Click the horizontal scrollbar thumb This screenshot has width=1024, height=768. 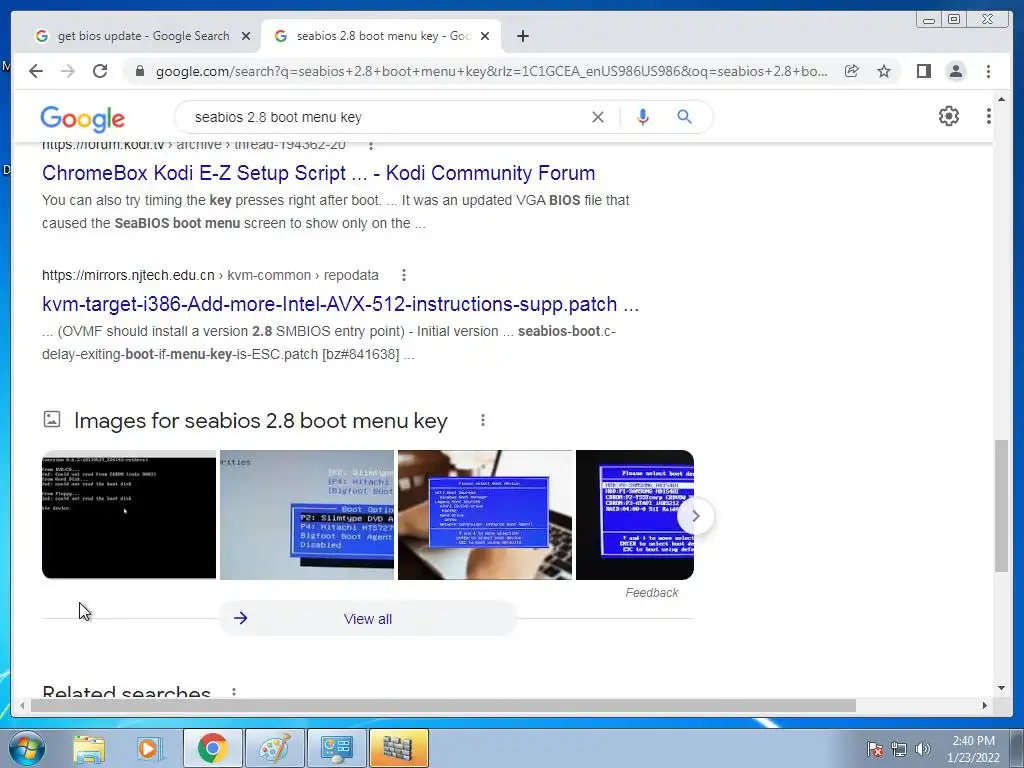pyautogui.click(x=443, y=705)
